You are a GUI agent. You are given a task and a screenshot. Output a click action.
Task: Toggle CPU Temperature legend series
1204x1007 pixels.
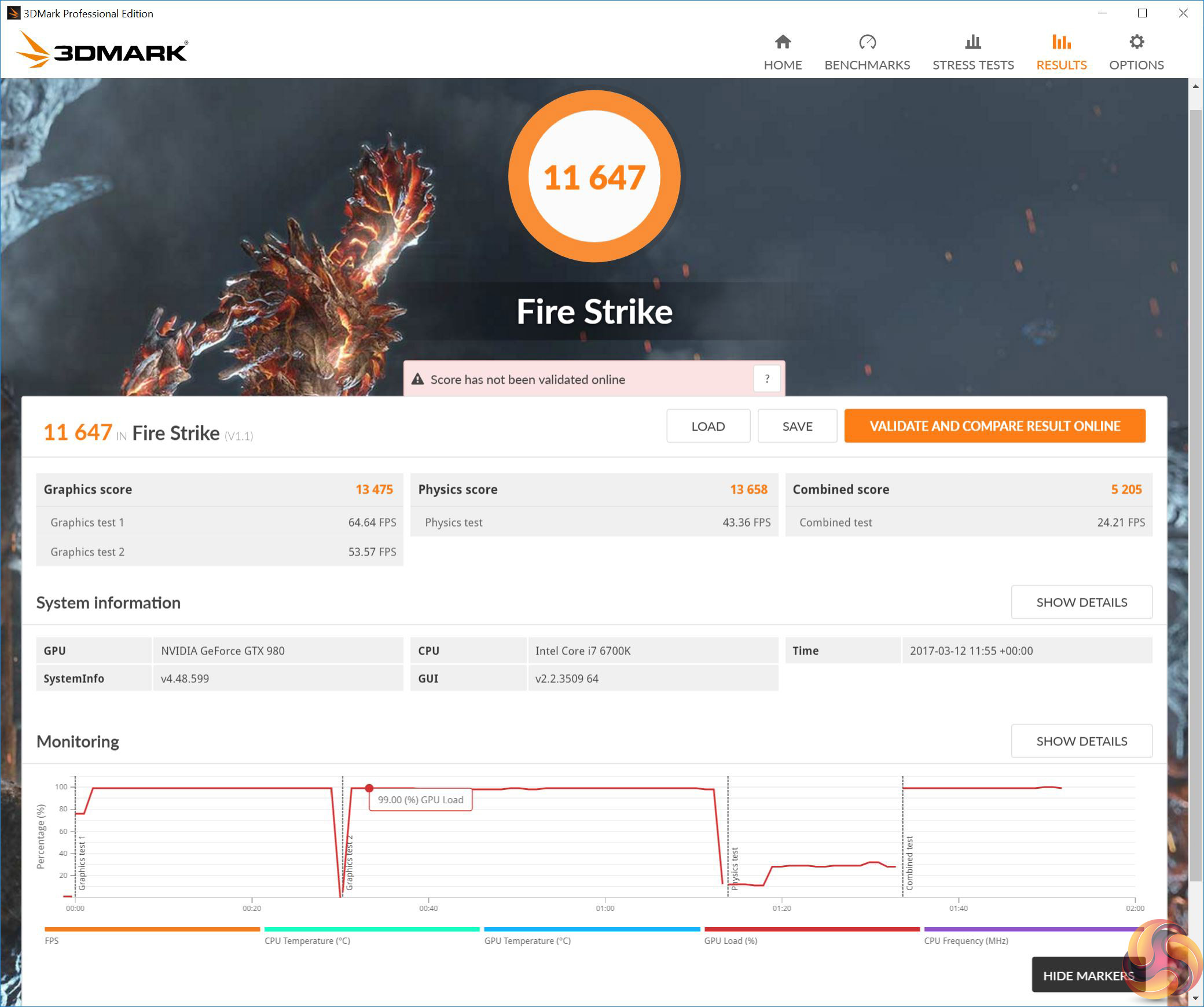coord(307,940)
